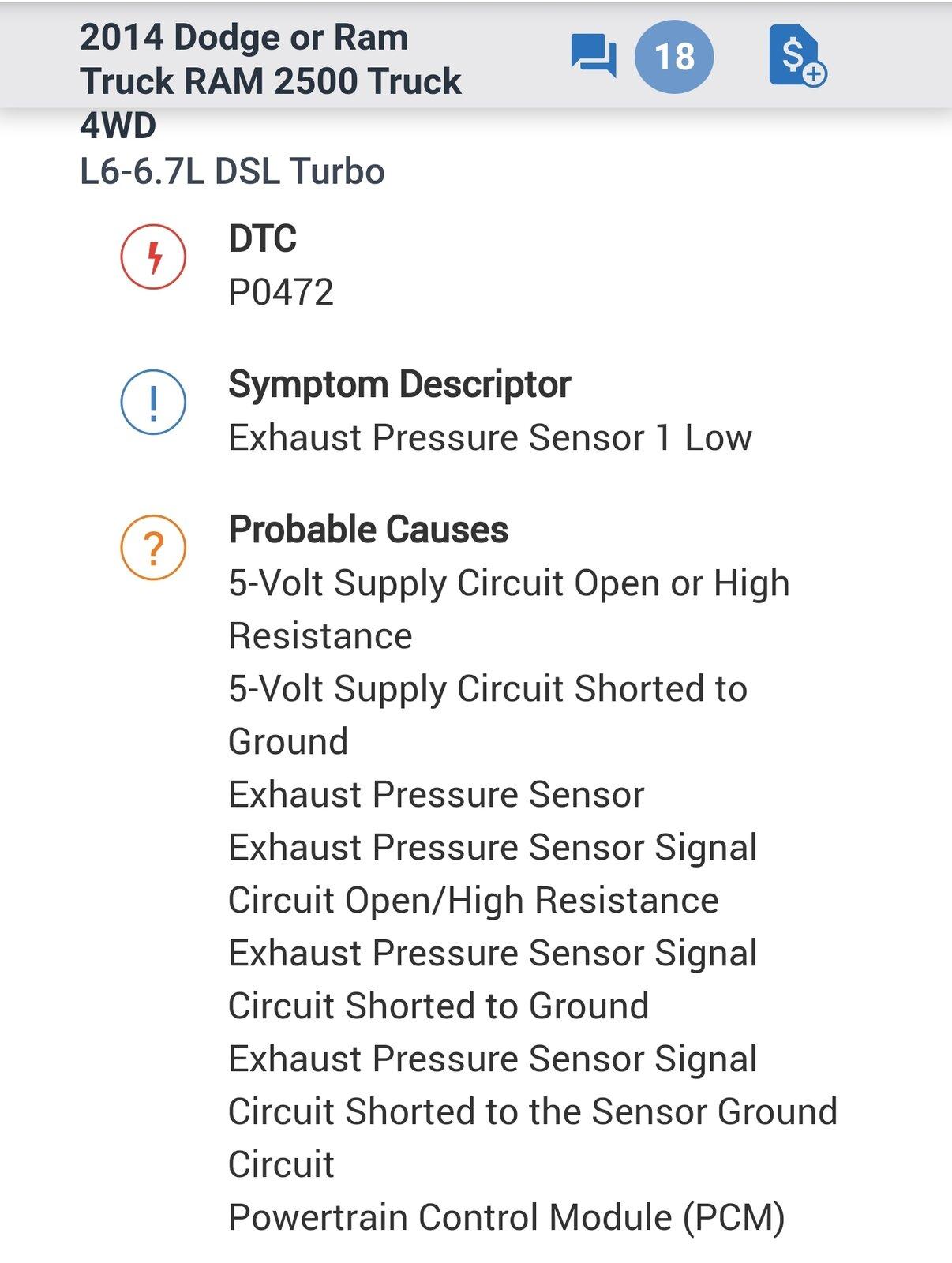Tap the orange question mark causes icon
The image size is (952, 1263).
click(153, 547)
